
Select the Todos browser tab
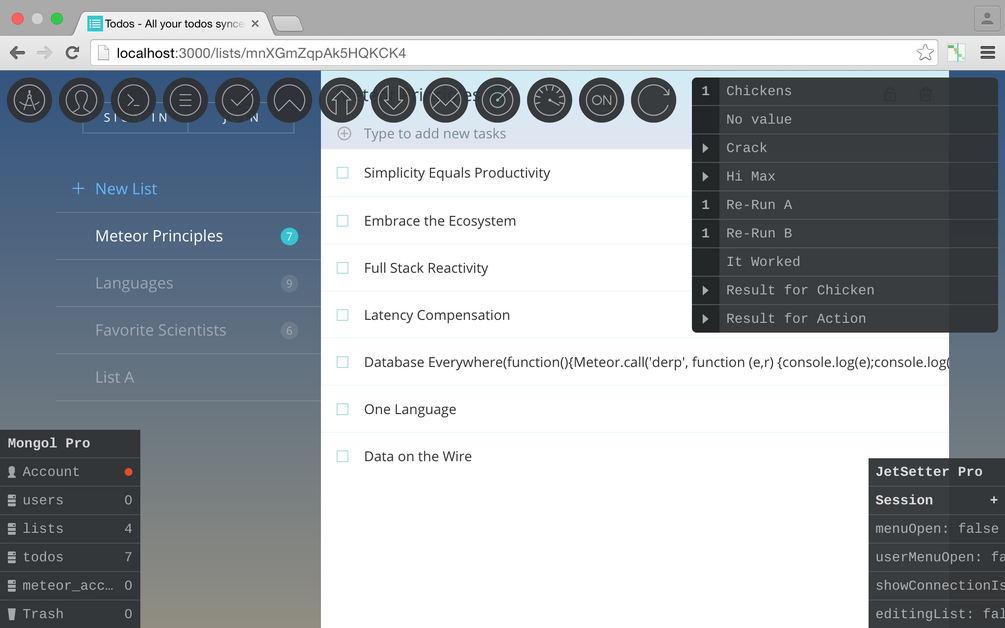click(x=173, y=24)
